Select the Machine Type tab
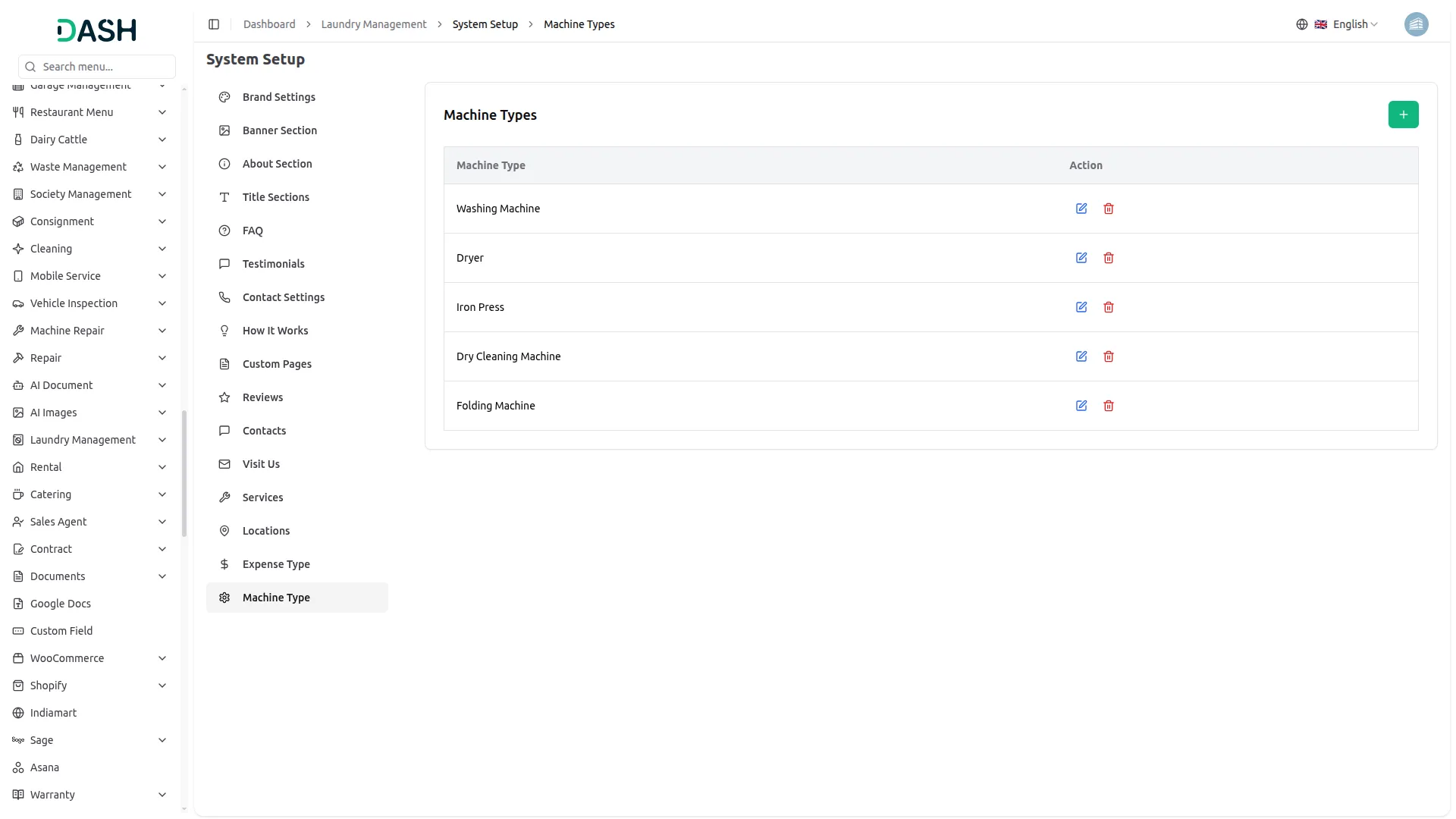Screen dimensions: 1456x819 (297, 598)
